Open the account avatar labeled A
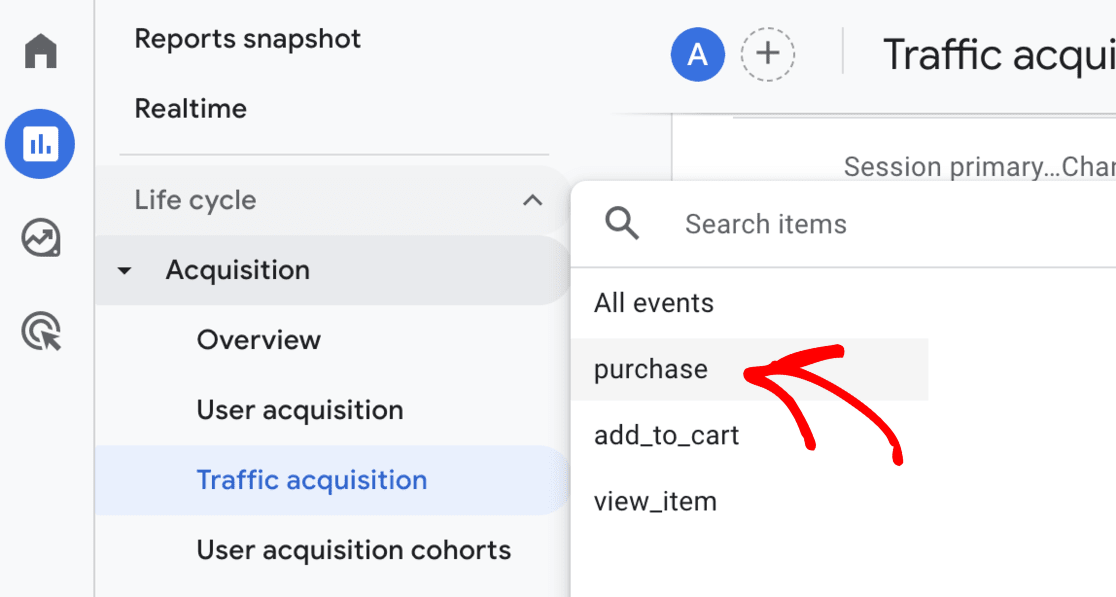 (697, 55)
